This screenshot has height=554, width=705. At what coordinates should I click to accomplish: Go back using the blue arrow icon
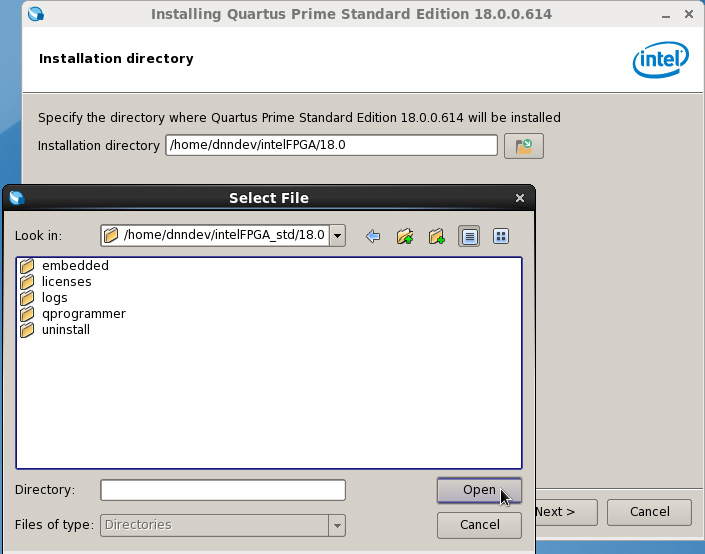[x=373, y=236]
